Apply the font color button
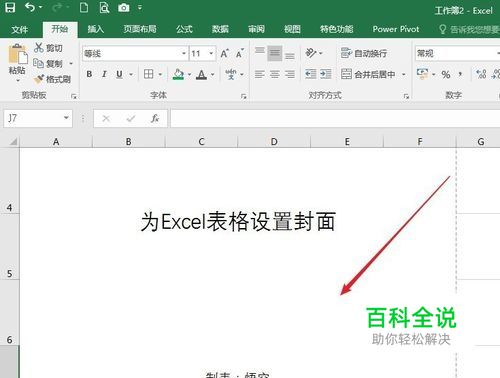 201,74
